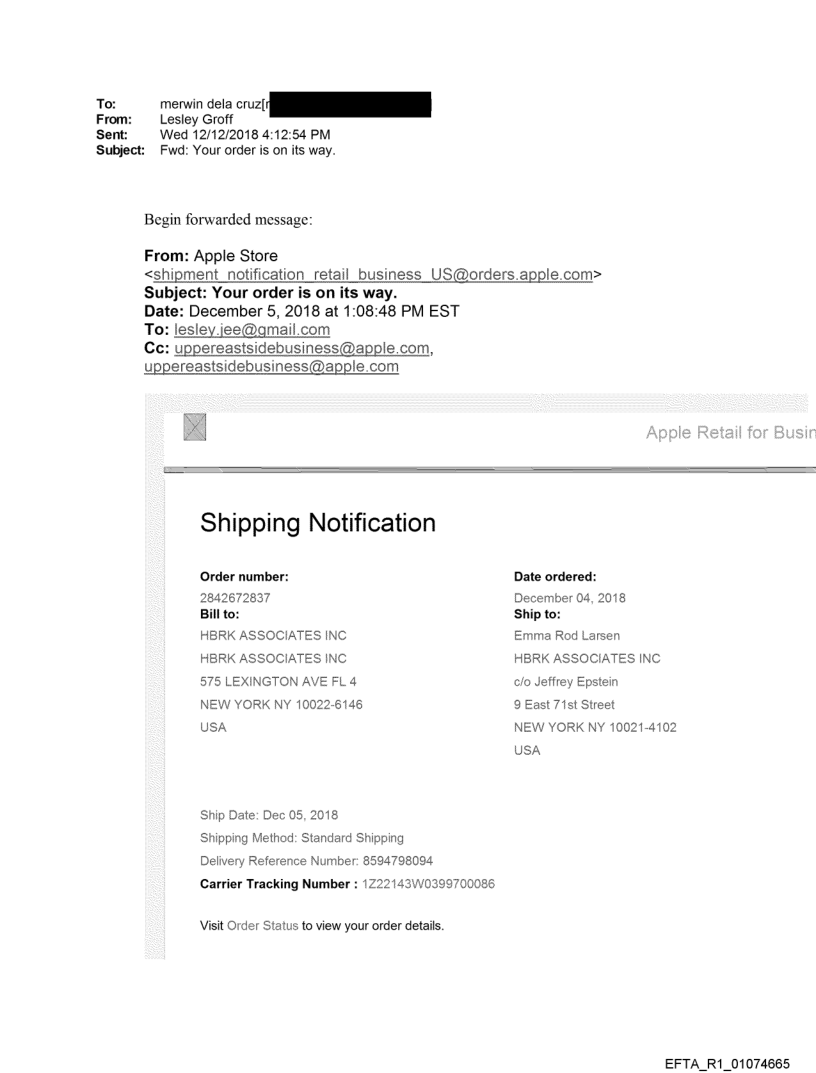This screenshot has width=816, height=1073.
Task: Click the uppereastsidebusiness@apple.com link below the Cc line
Action: point(271,367)
